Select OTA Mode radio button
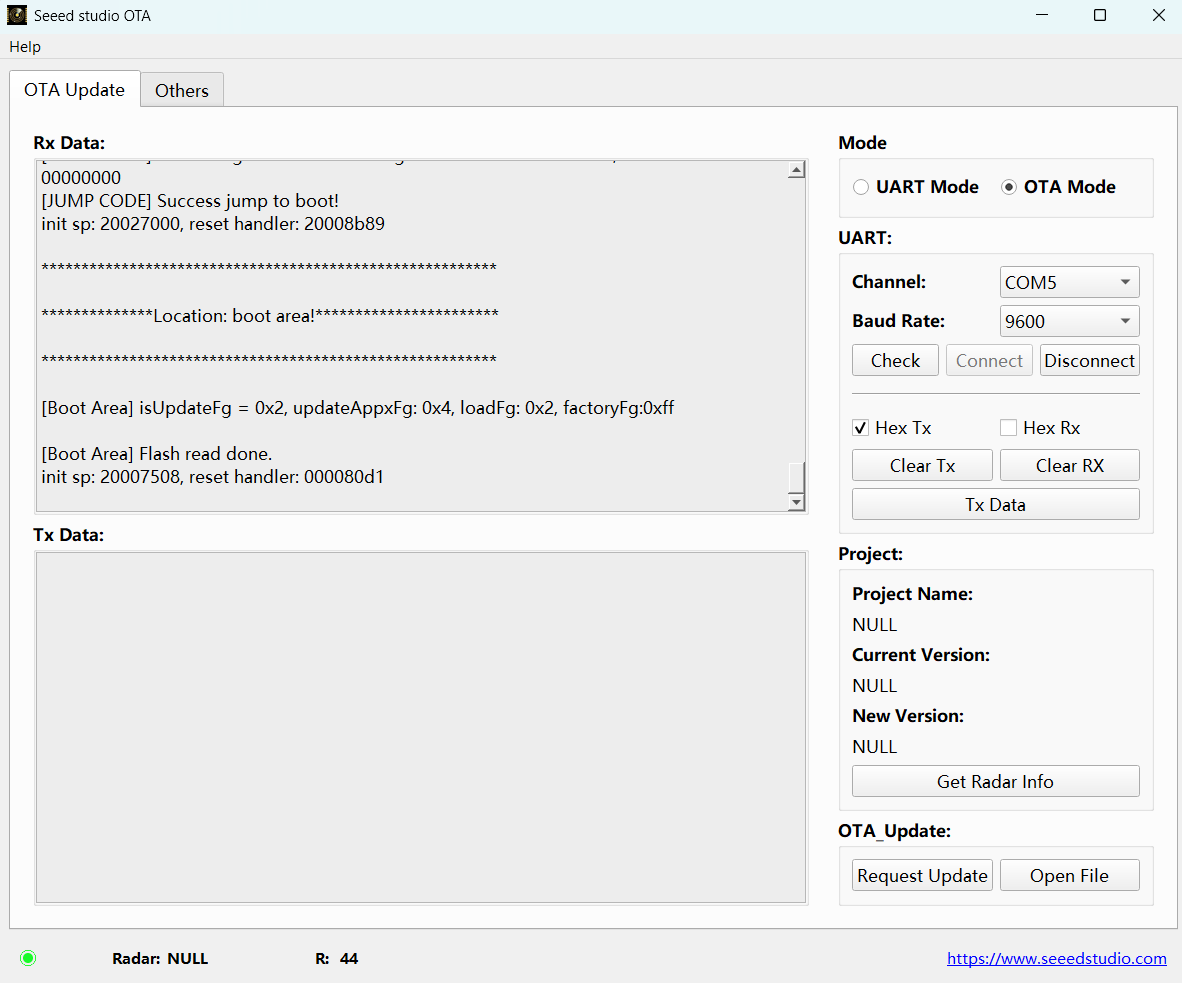 pos(1009,187)
